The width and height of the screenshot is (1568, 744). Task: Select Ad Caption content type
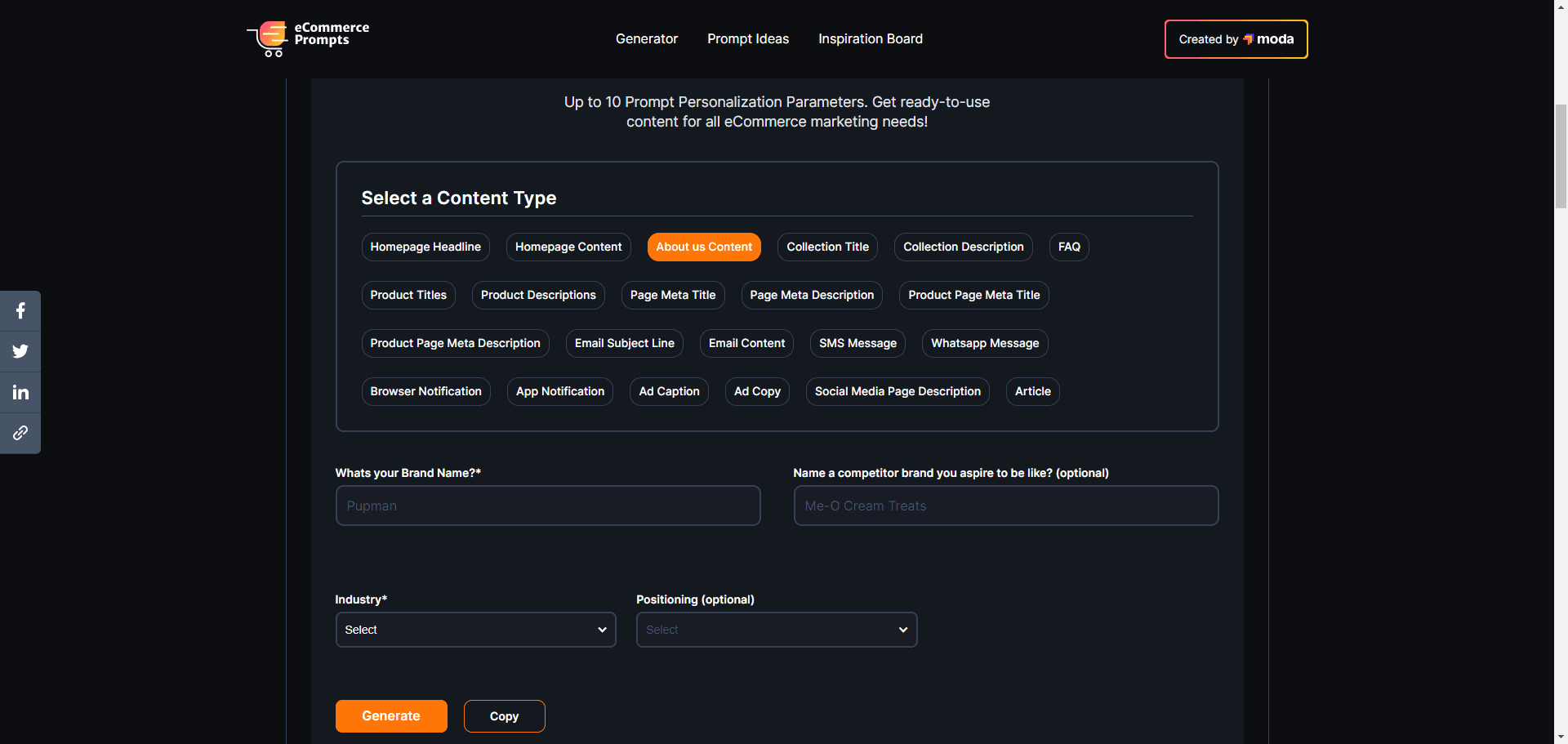click(669, 391)
